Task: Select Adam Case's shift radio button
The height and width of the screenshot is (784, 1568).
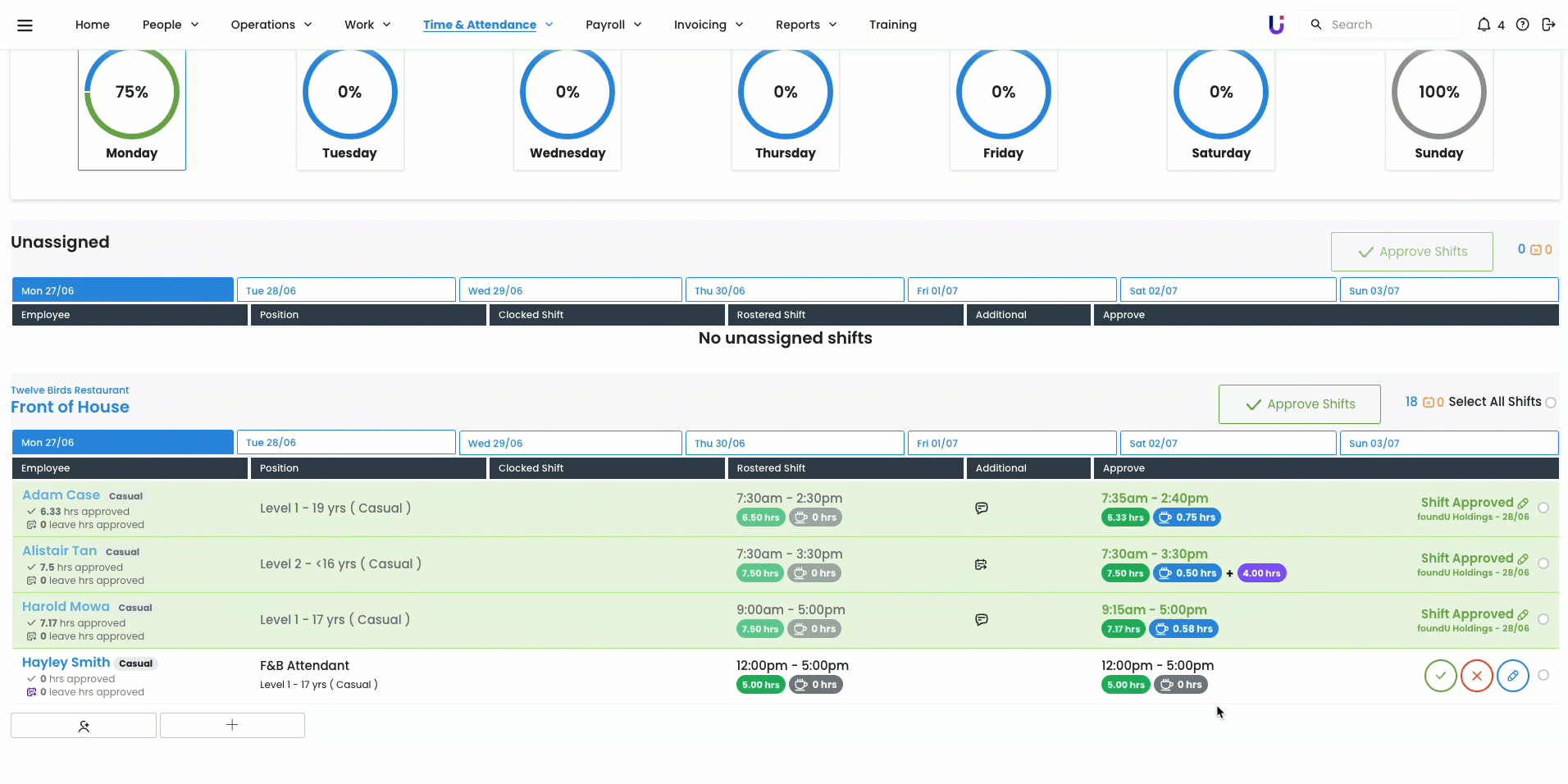Action: [1543, 508]
